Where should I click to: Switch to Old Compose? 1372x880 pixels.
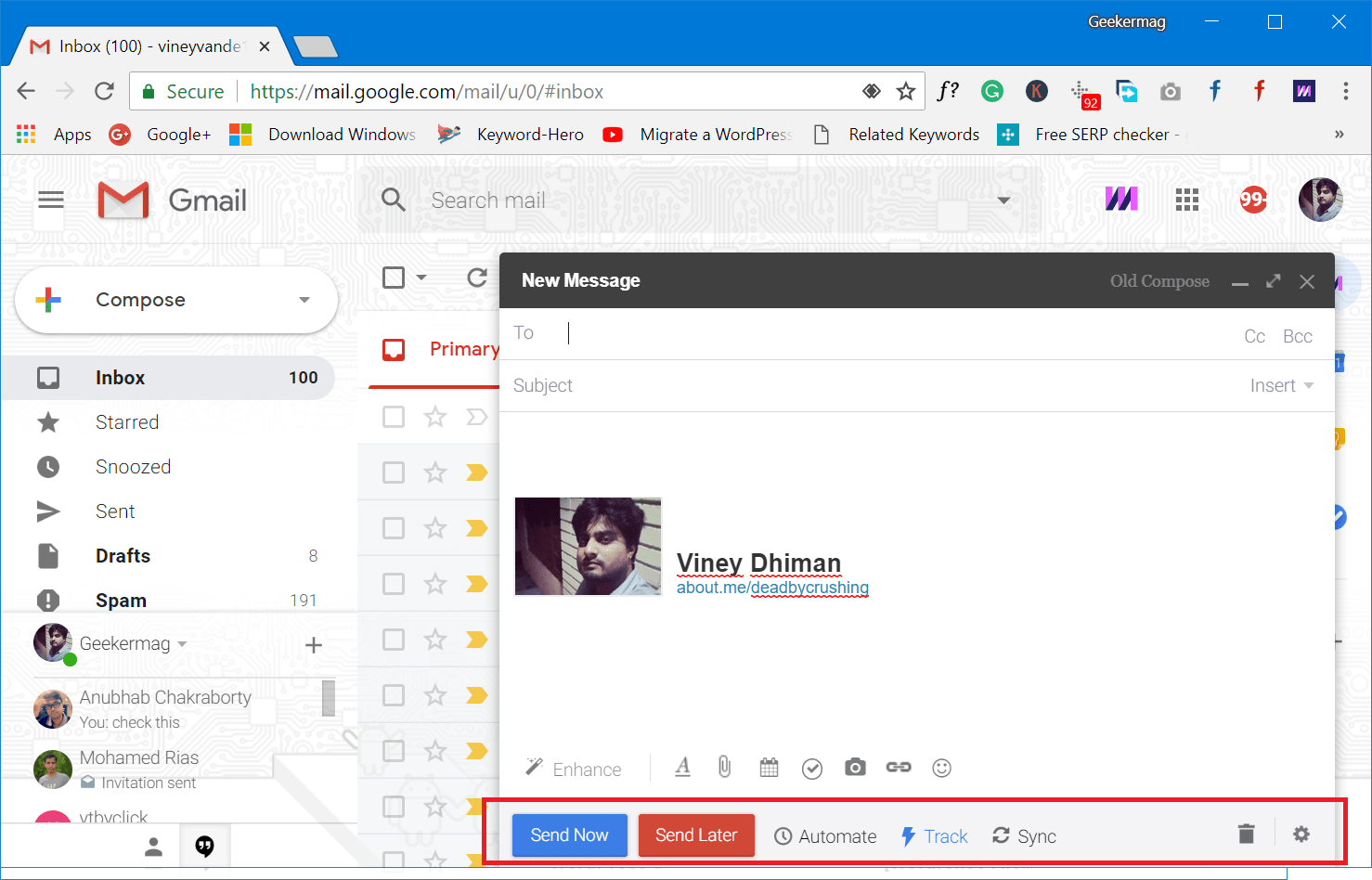(1159, 281)
